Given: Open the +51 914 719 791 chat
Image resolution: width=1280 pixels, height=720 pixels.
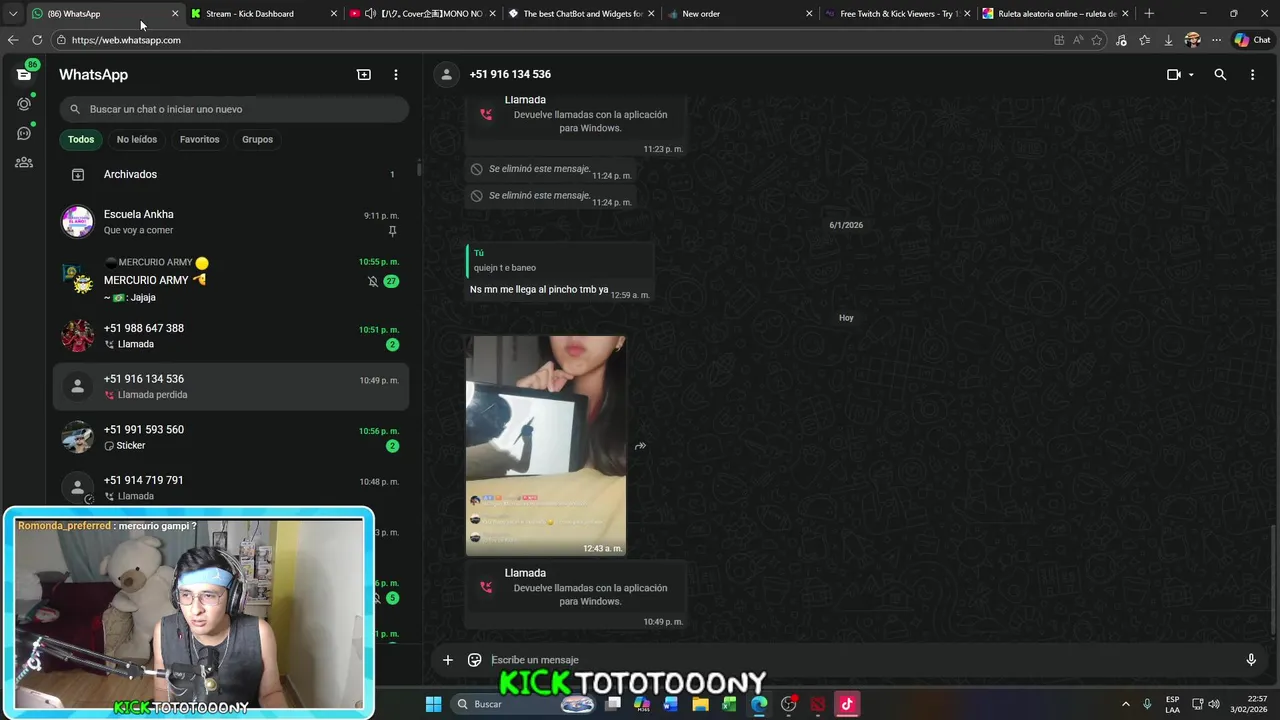Looking at the screenshot, I should tap(231, 488).
